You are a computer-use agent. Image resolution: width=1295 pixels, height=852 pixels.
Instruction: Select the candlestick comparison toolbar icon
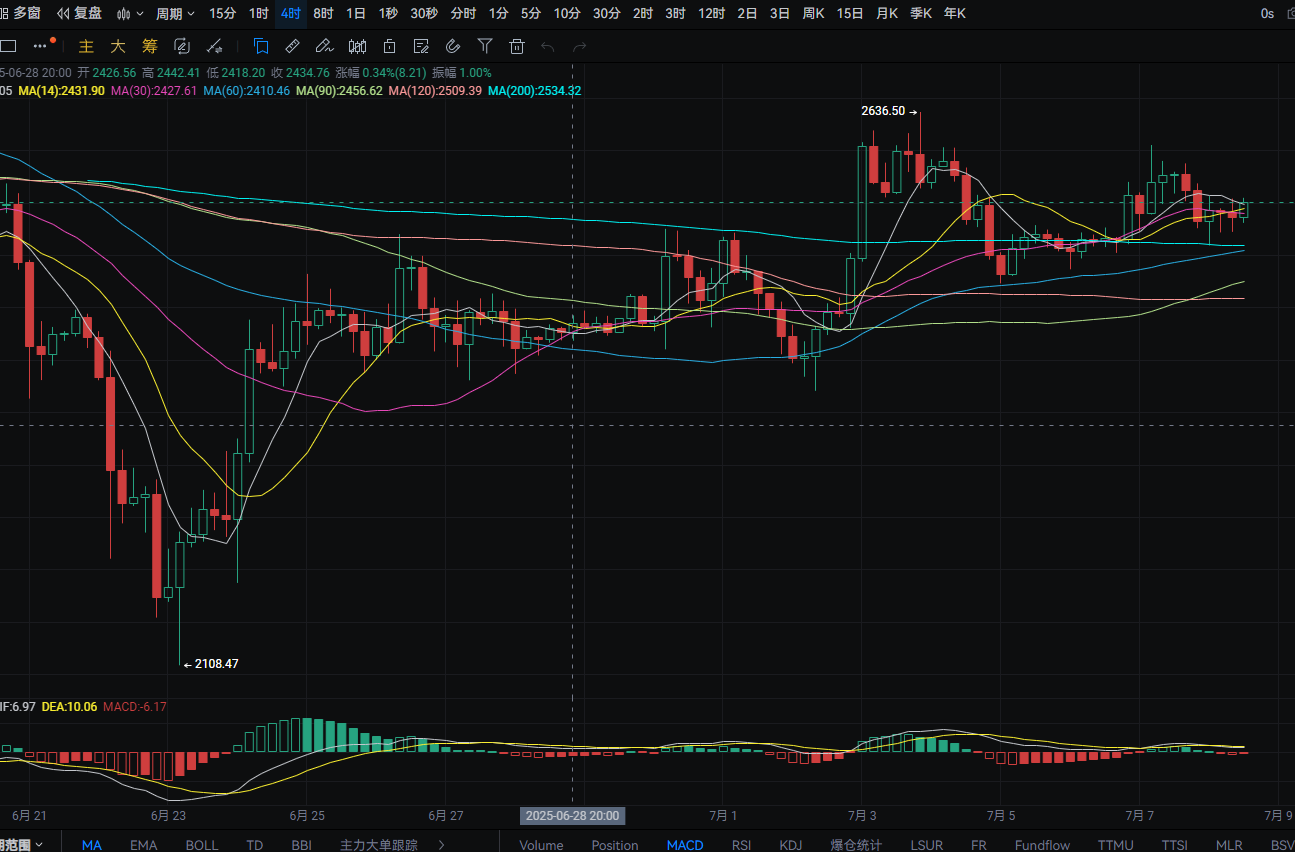(357, 46)
